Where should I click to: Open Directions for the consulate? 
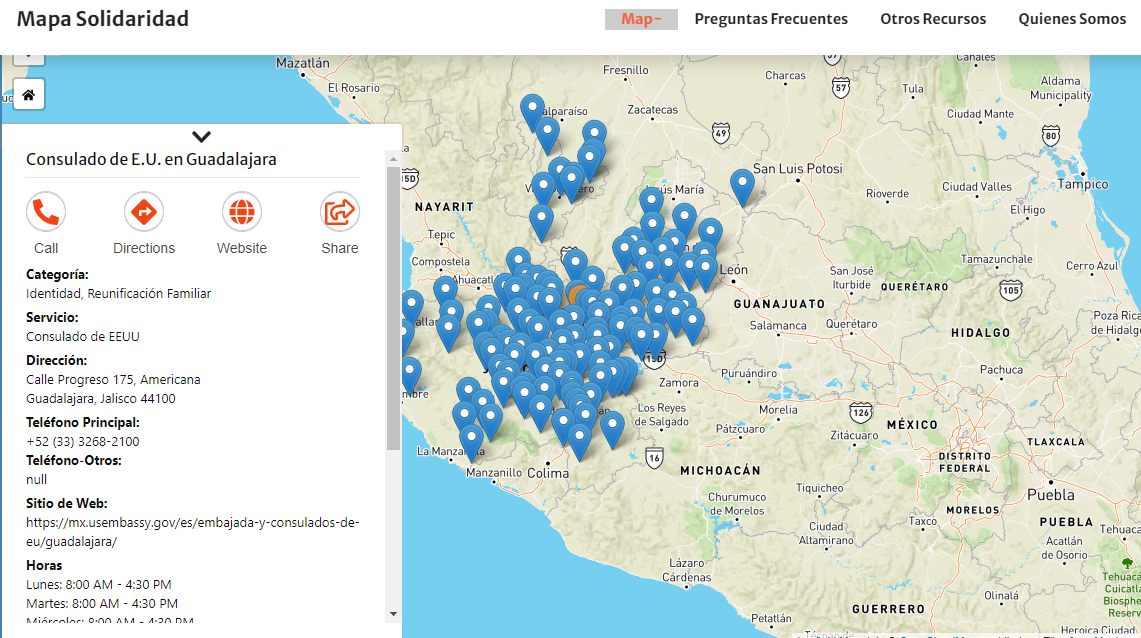[144, 212]
